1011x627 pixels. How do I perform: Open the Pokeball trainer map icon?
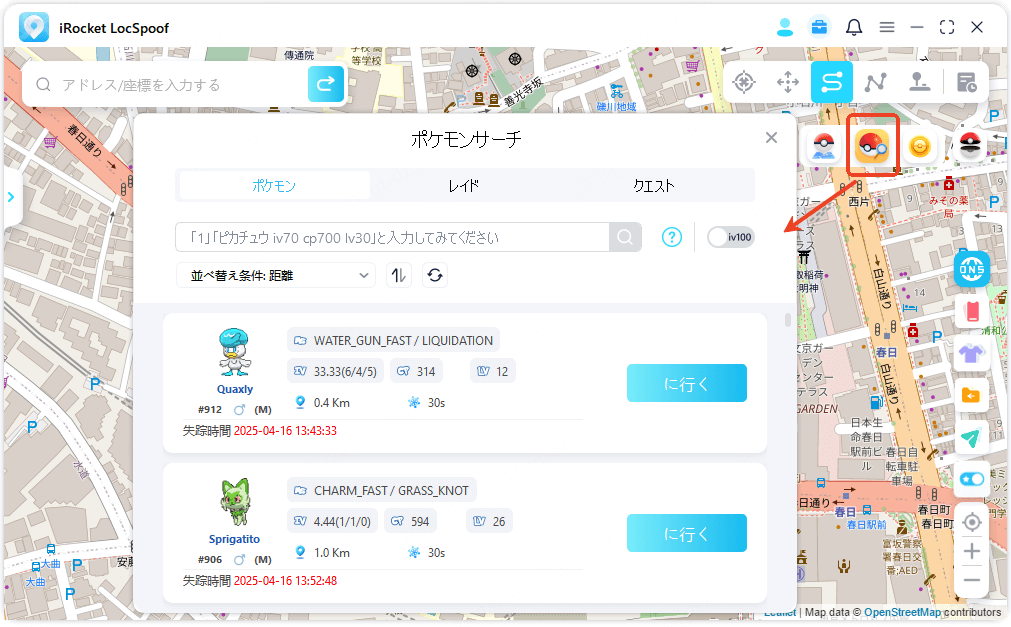tap(824, 146)
